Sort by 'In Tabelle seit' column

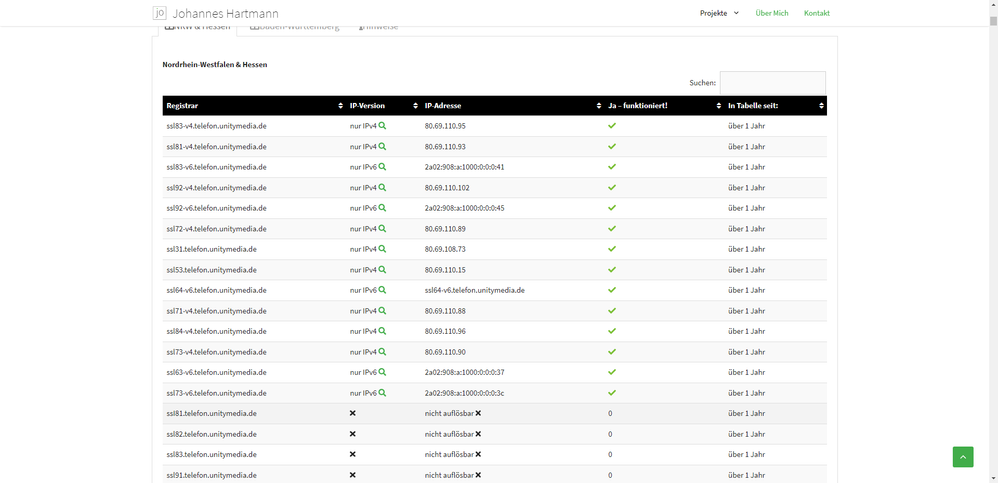(x=776, y=106)
